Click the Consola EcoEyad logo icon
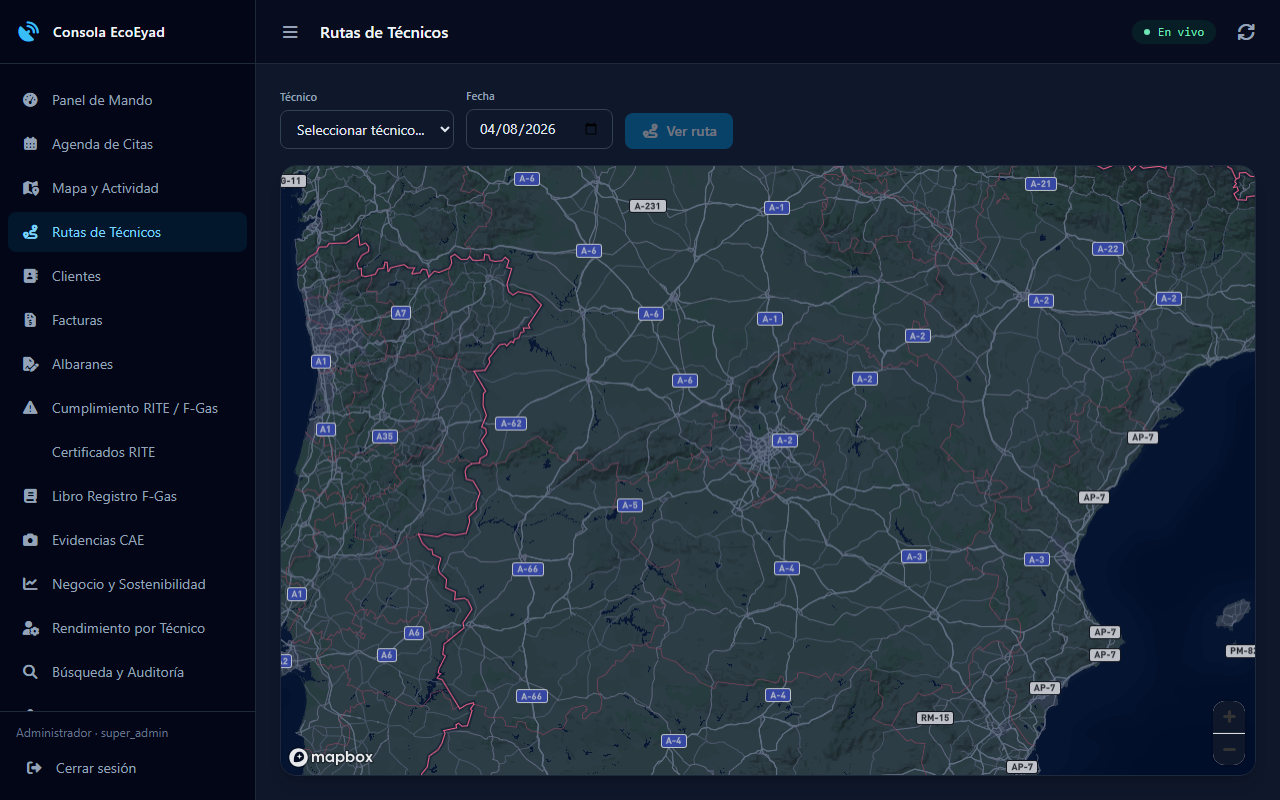This screenshot has width=1280, height=800. pos(28,32)
